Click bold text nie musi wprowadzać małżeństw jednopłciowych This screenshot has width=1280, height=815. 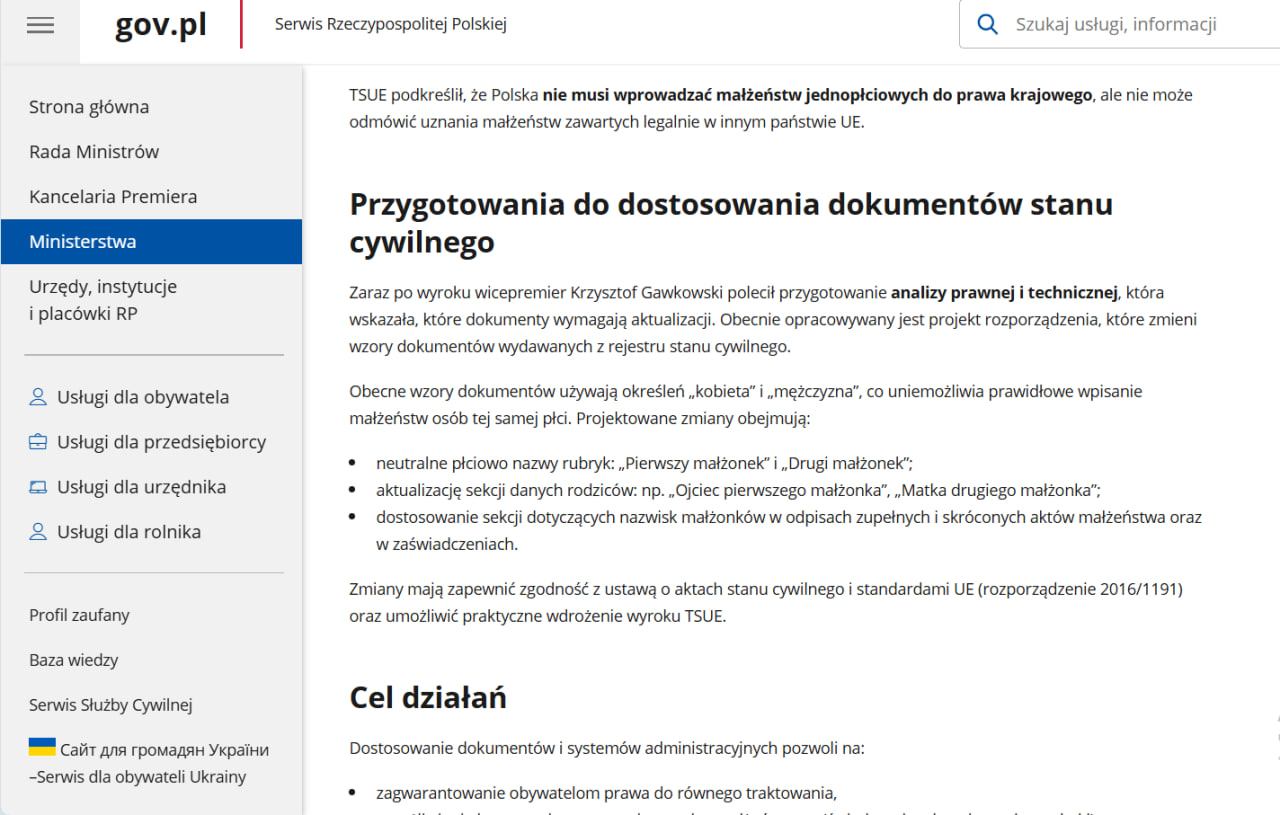pyautogui.click(x=818, y=95)
